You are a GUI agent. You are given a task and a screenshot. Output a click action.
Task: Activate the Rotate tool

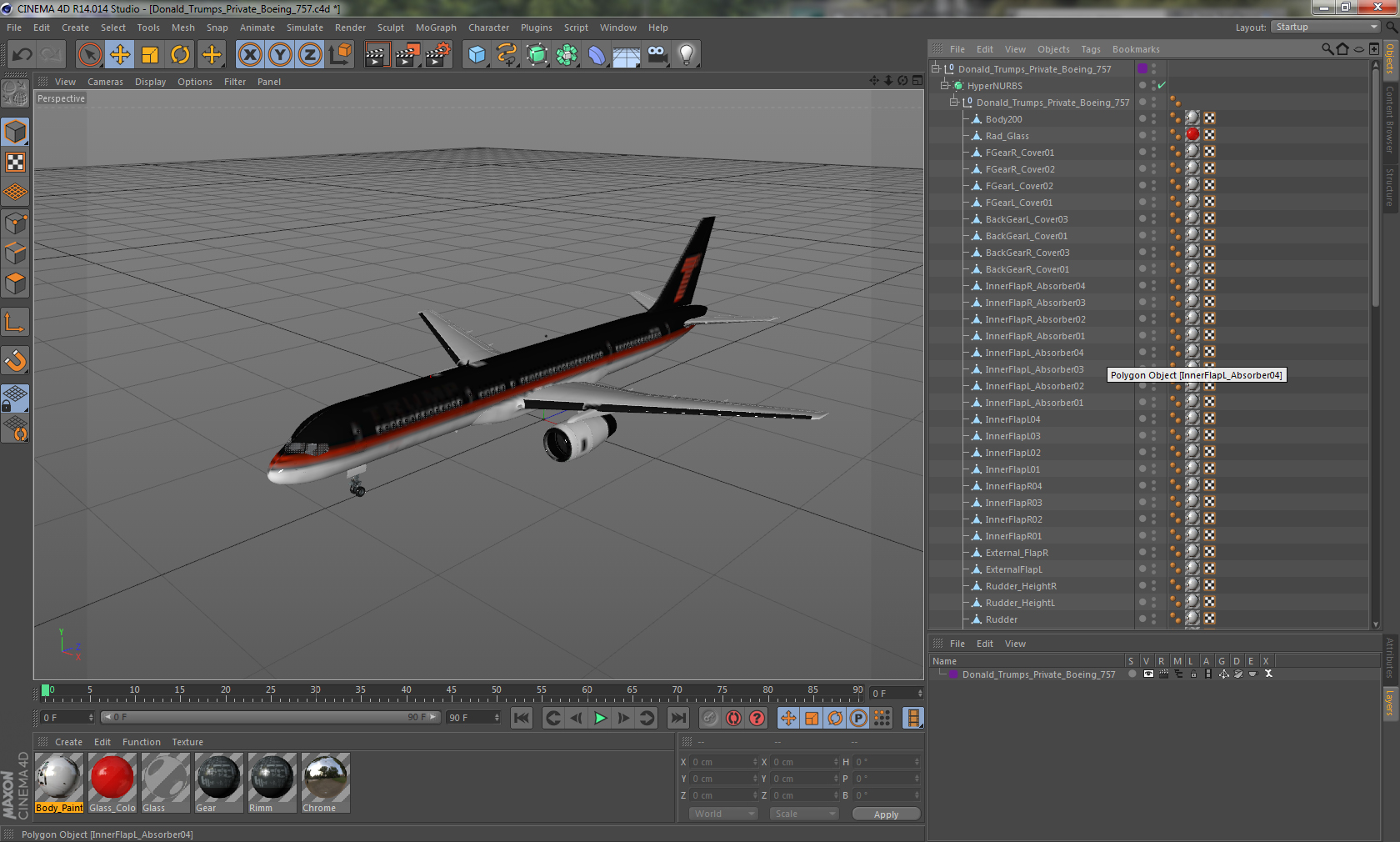180,55
